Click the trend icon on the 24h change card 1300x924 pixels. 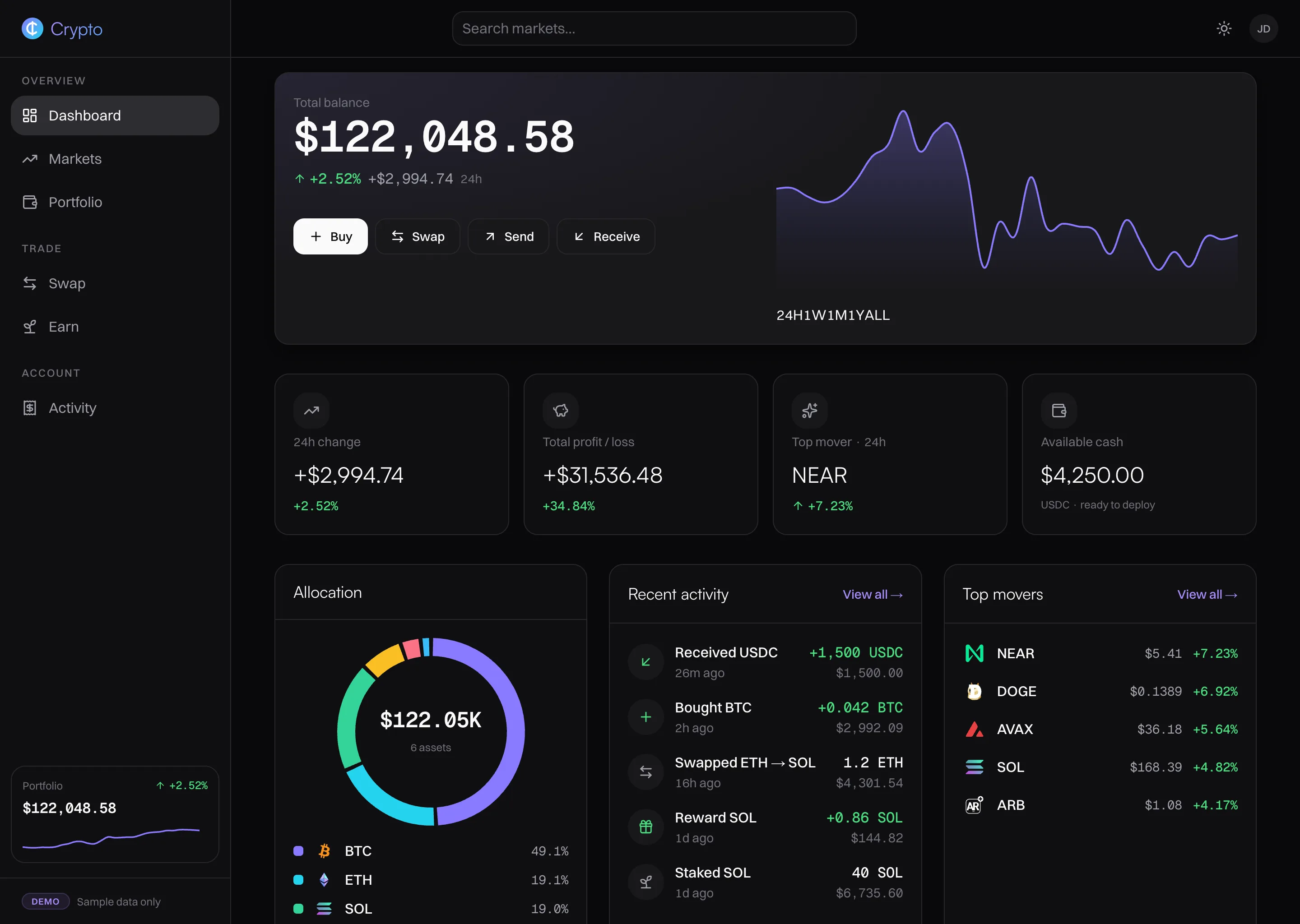tap(311, 410)
